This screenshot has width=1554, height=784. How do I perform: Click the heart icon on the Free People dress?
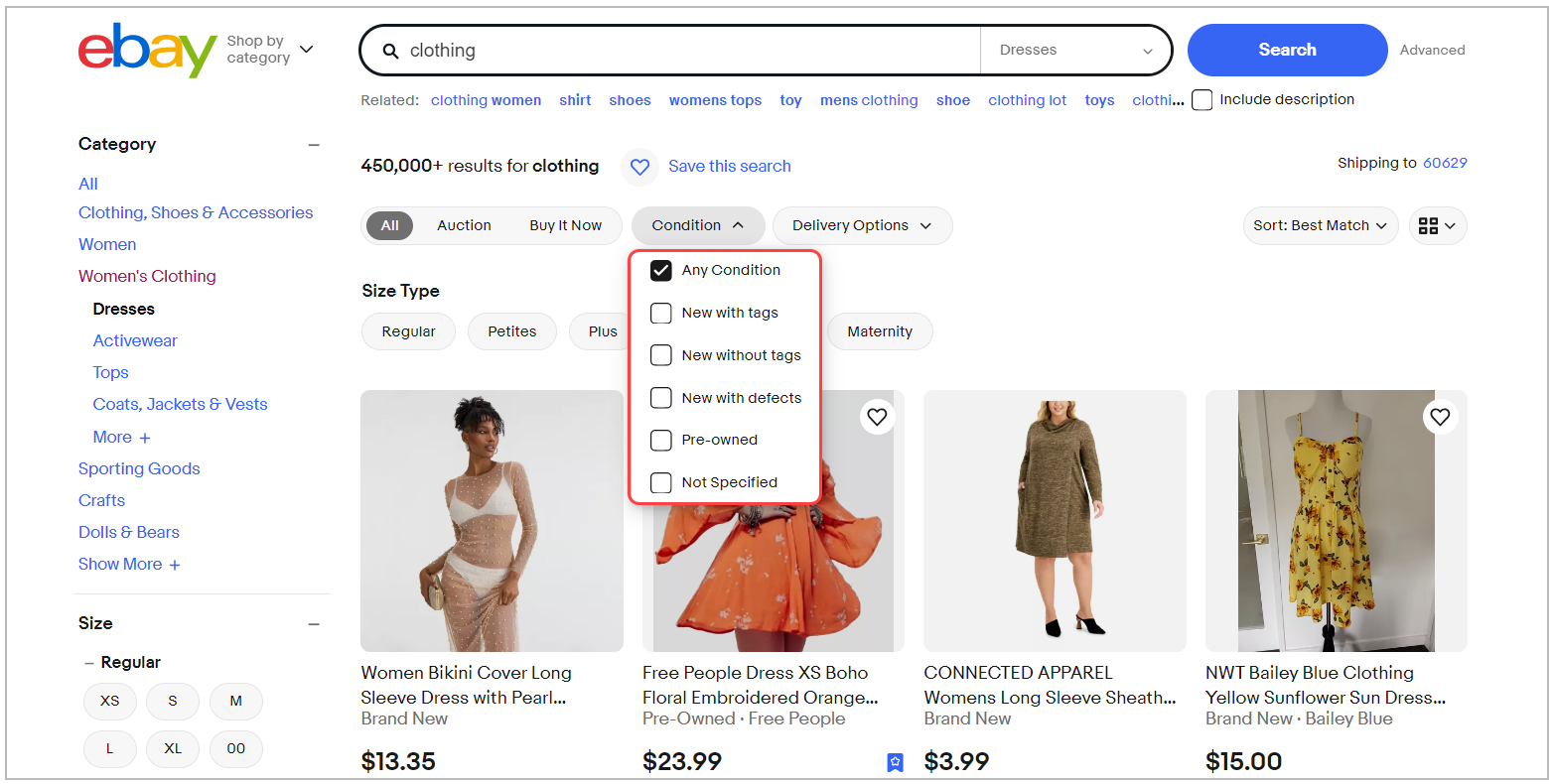click(877, 417)
